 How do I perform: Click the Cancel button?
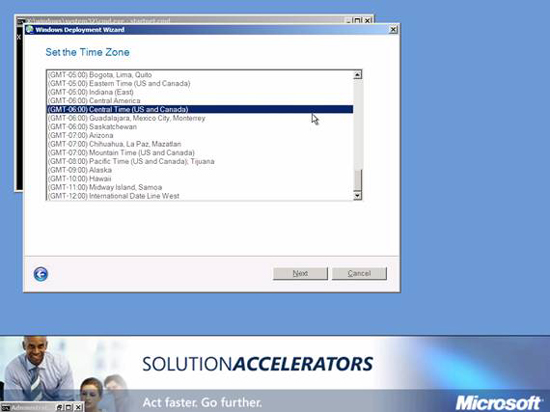[359, 273]
